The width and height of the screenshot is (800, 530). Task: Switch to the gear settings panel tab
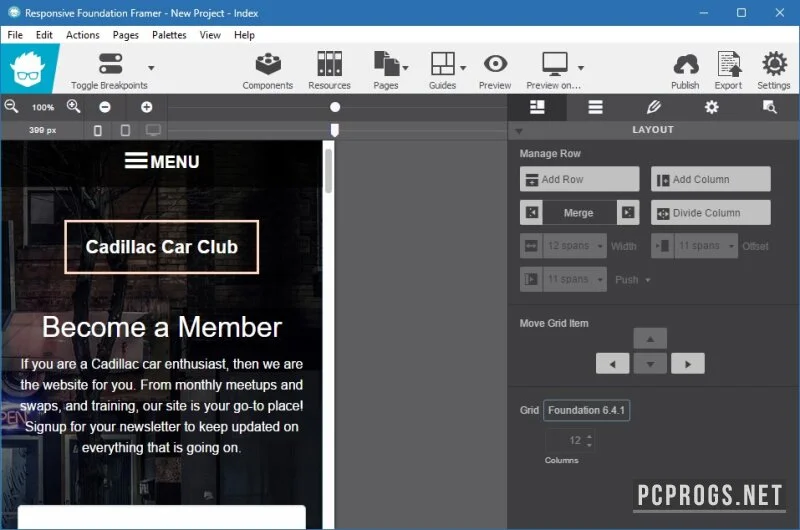click(x=711, y=107)
